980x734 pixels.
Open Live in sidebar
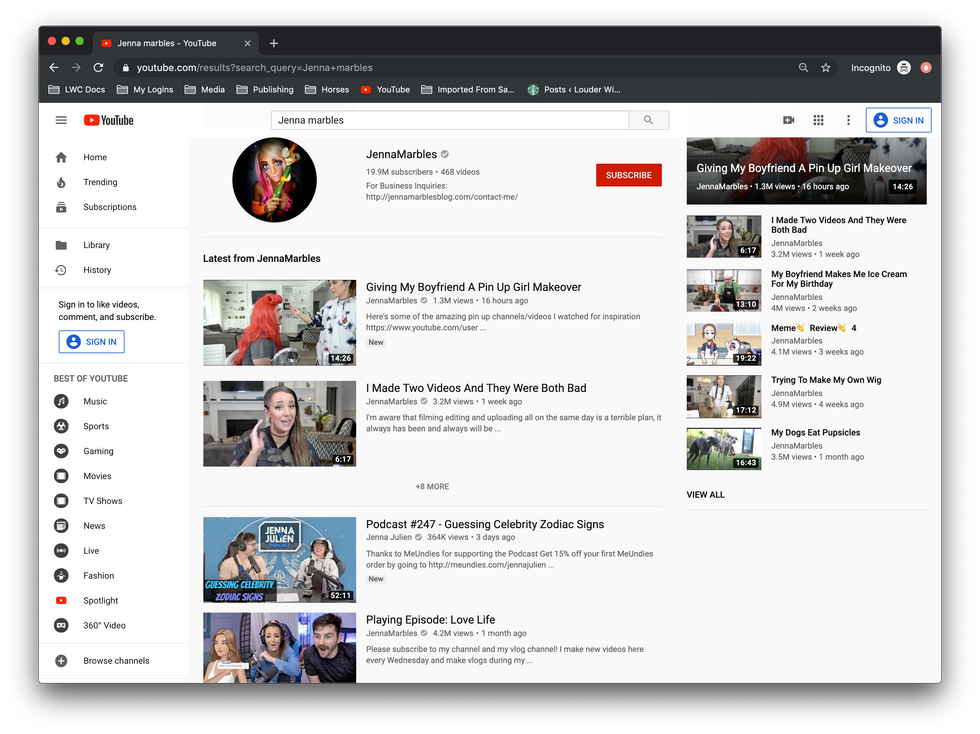point(91,551)
